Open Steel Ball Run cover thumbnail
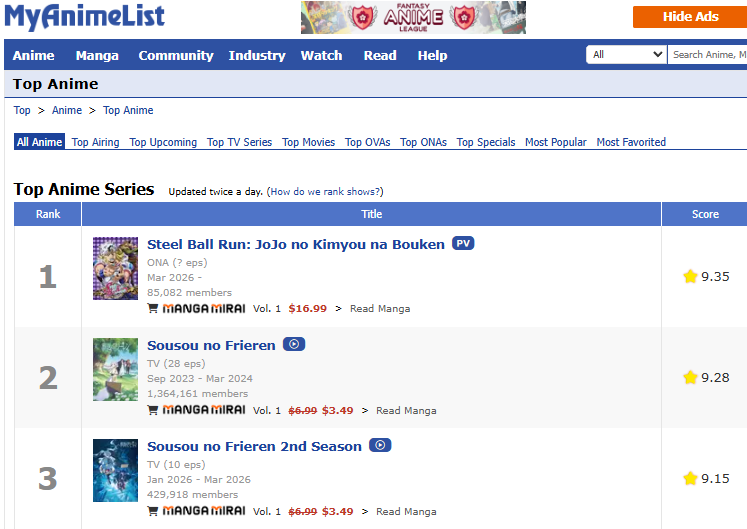 tap(115, 268)
